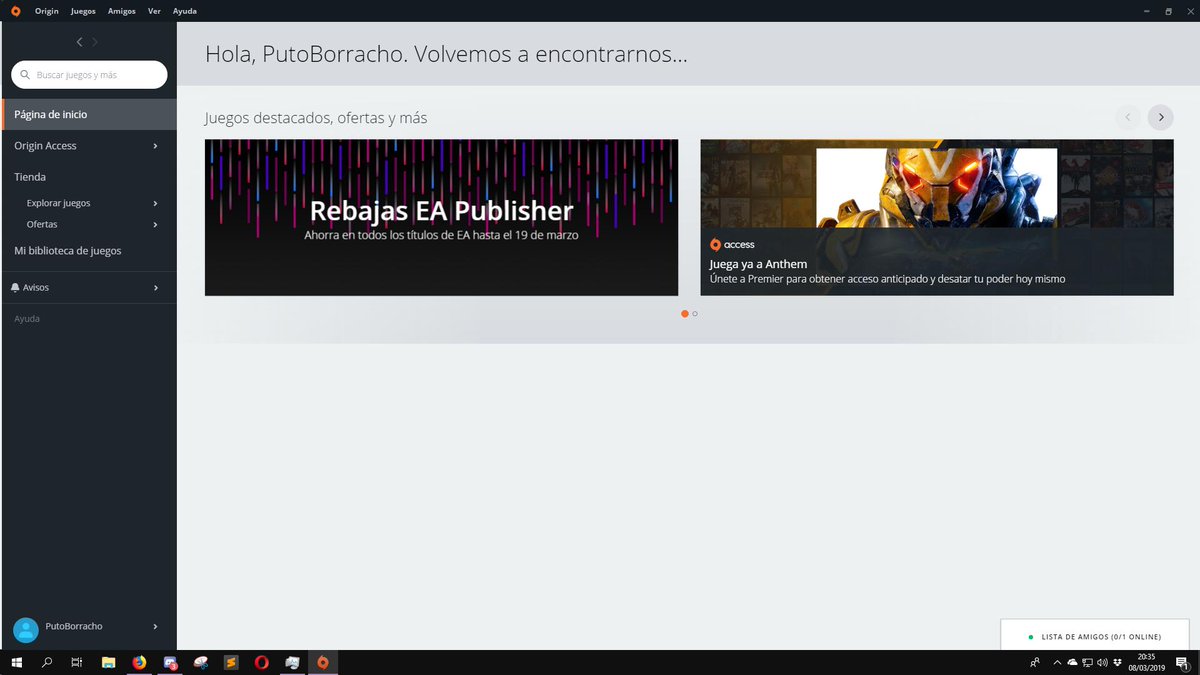Expand the Ofertas chevron
The height and width of the screenshot is (675, 1200).
click(156, 224)
